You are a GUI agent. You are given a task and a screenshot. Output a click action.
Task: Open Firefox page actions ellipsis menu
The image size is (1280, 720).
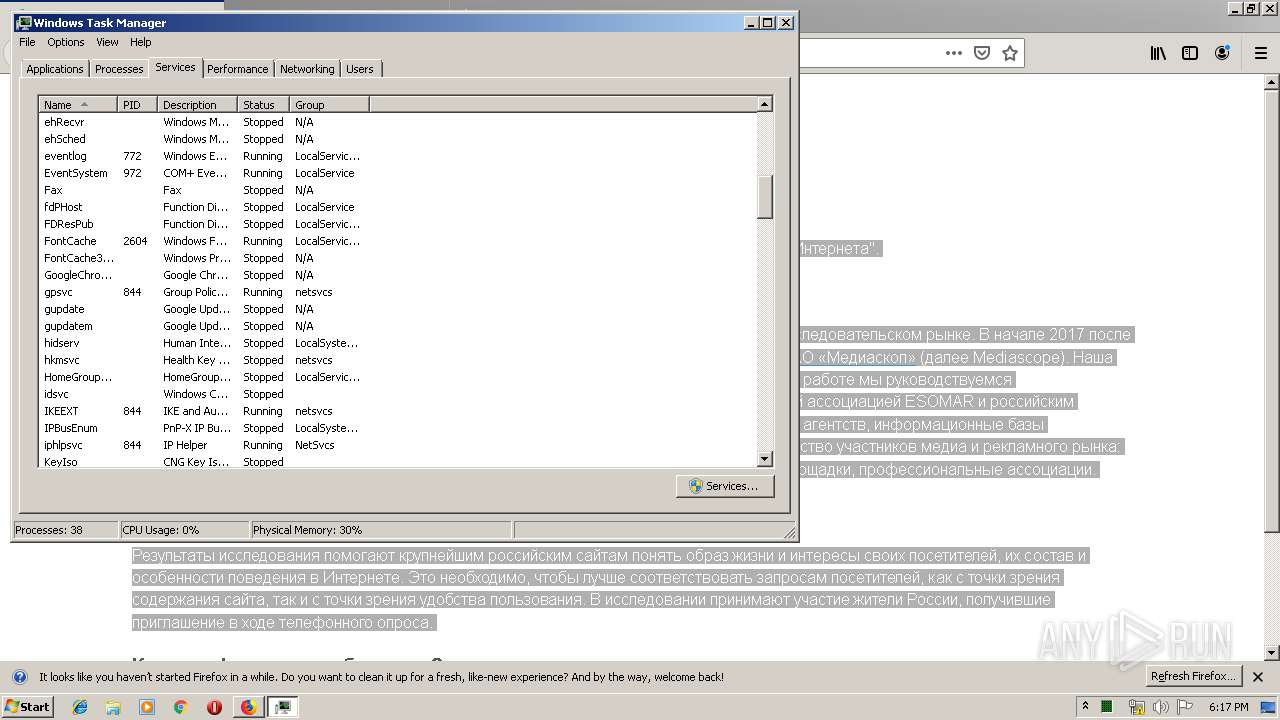coord(954,53)
